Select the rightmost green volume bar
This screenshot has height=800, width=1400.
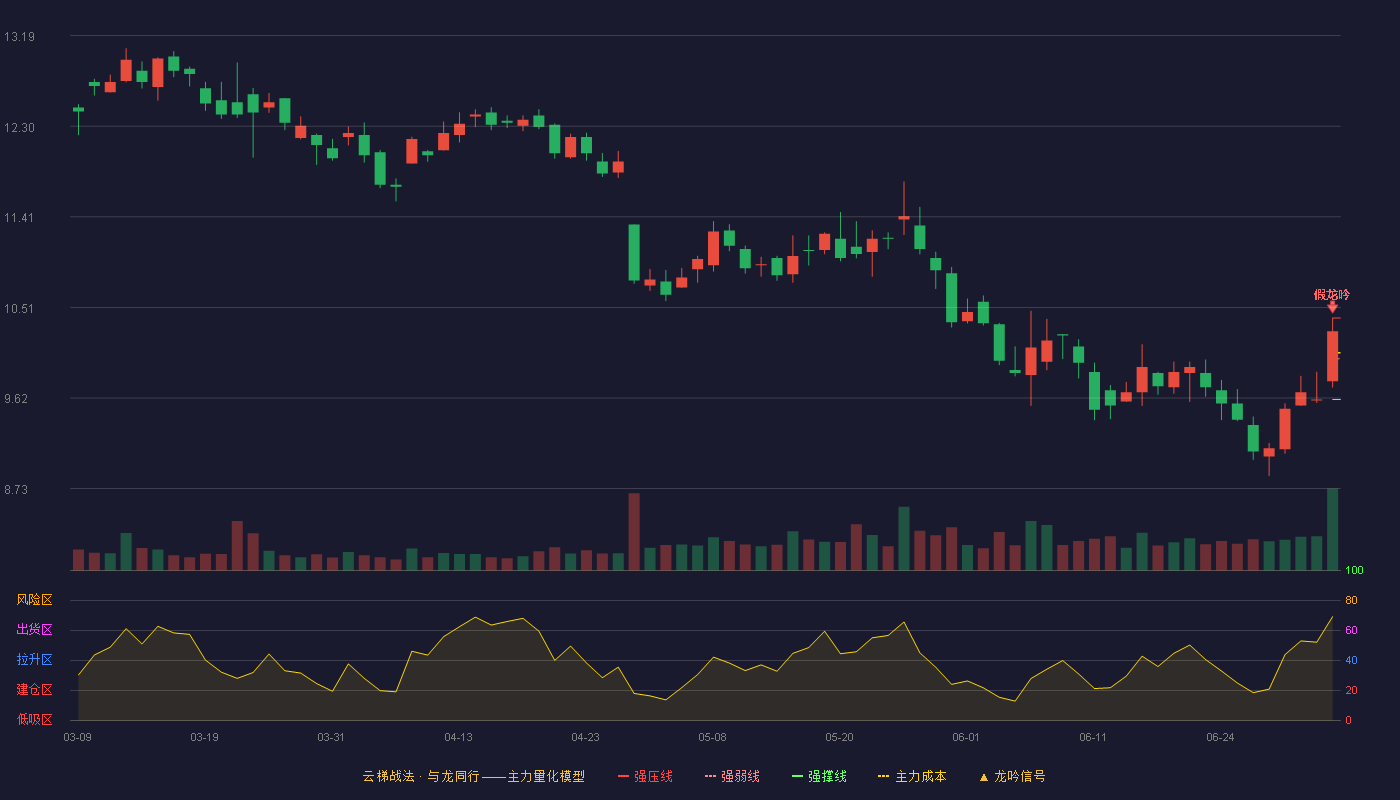coord(1332,530)
